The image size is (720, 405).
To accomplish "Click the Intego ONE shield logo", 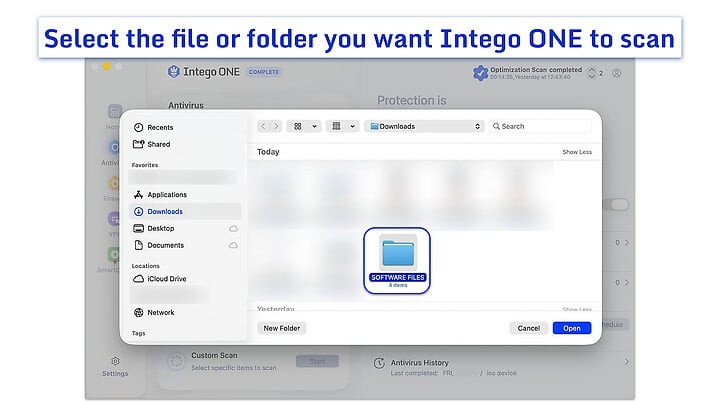I will 174,72.
